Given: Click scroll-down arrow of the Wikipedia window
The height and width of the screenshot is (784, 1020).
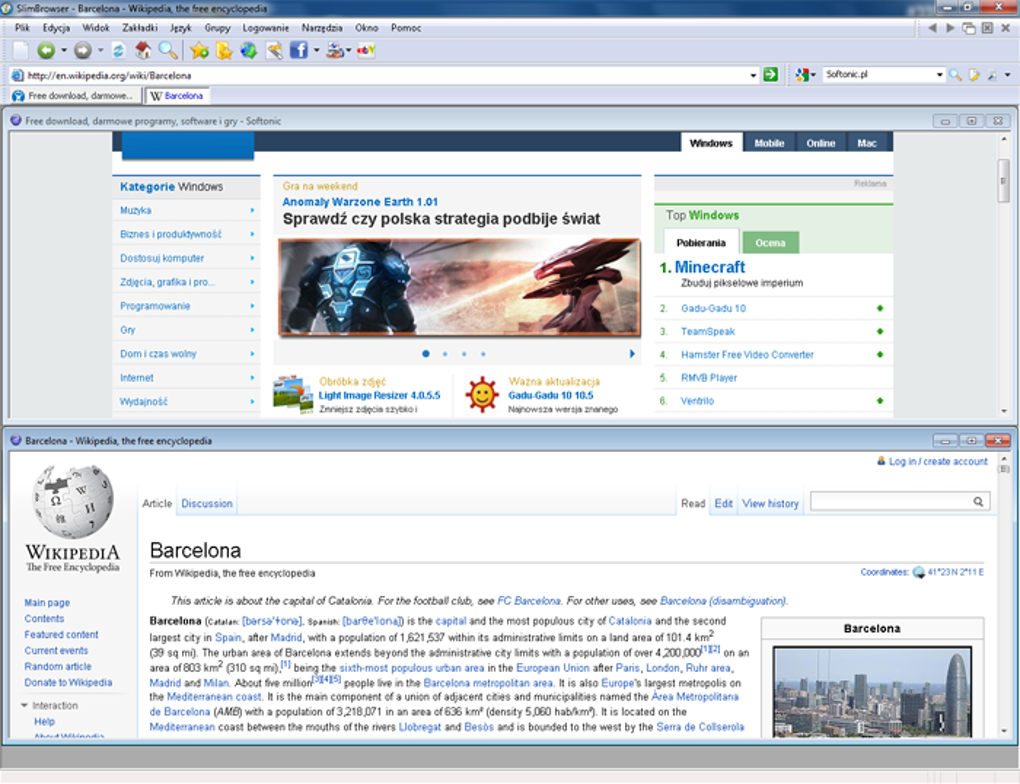Looking at the screenshot, I should tap(1004, 731).
